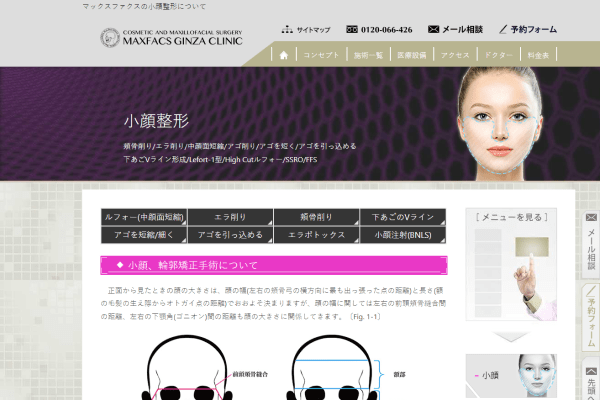Select the 小顔注射(BNLS) button
The width and height of the screenshot is (600, 400).
tap(403, 235)
